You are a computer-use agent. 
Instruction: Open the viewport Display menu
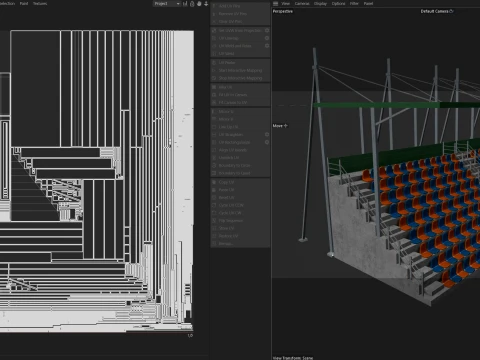(x=320, y=4)
